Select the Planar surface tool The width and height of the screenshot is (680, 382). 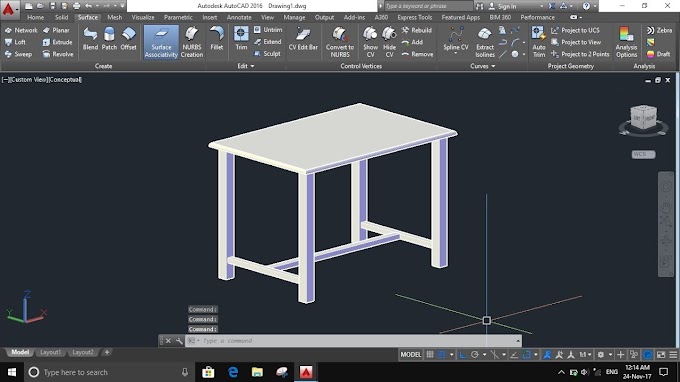click(x=56, y=30)
